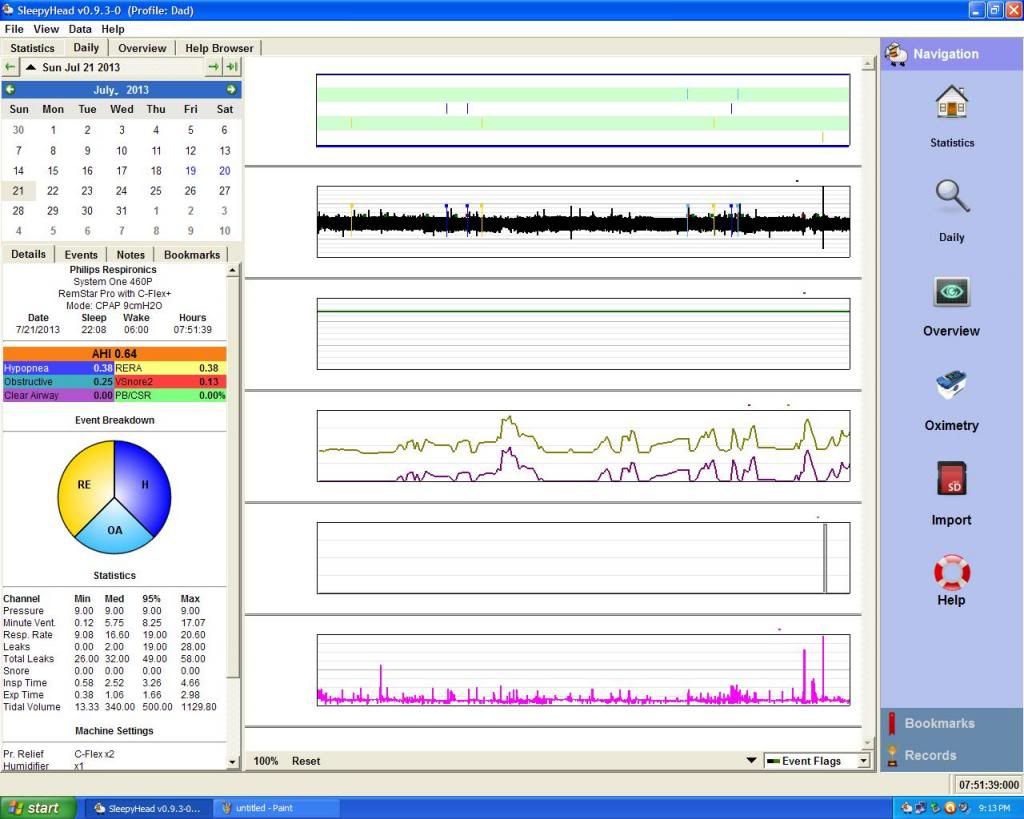Open the View menu
This screenshot has height=819, width=1024.
(x=46, y=29)
